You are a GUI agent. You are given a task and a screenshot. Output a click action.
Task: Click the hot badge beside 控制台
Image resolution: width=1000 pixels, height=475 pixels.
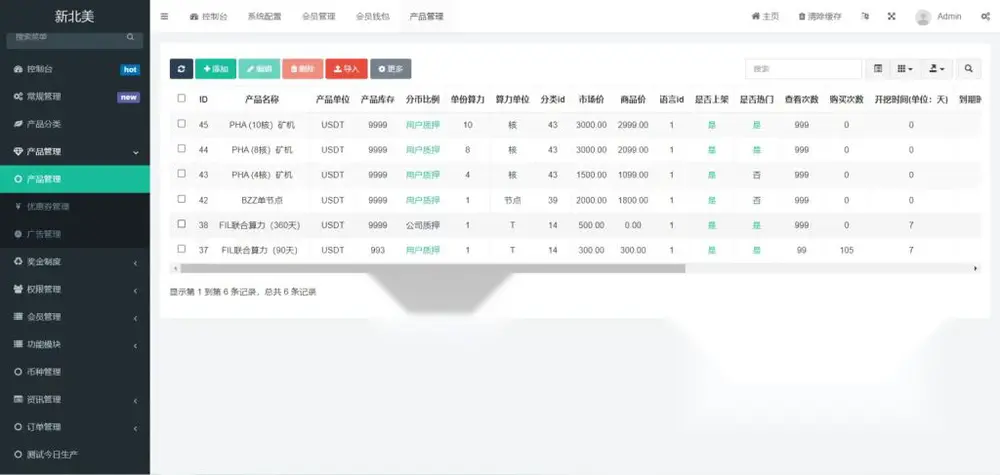(129, 69)
